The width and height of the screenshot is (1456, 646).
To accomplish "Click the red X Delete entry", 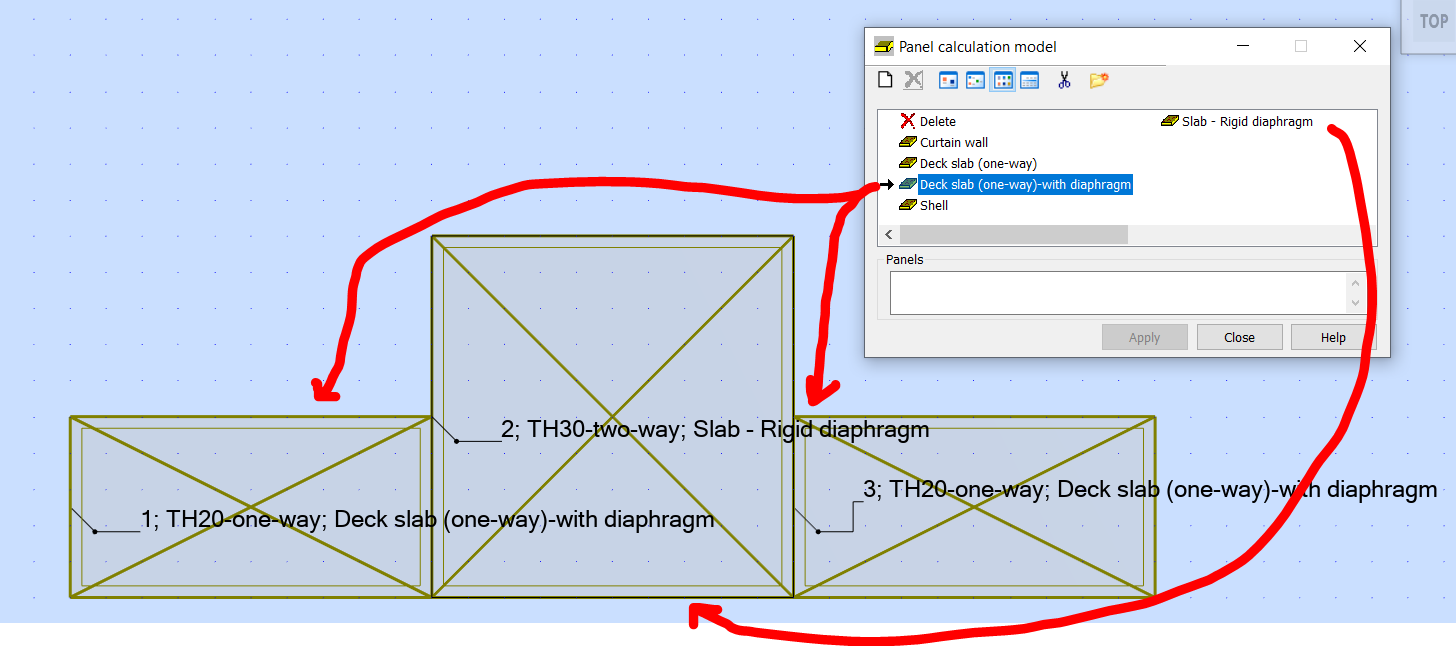I will 934,121.
